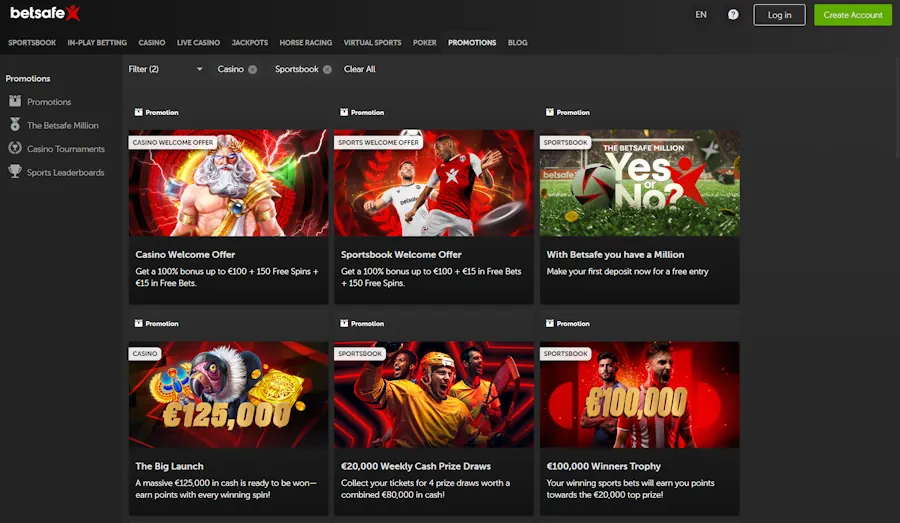Viewport: 900px width, 523px height.
Task: Open the Sports Welcome Offer footballers image
Action: [434, 183]
